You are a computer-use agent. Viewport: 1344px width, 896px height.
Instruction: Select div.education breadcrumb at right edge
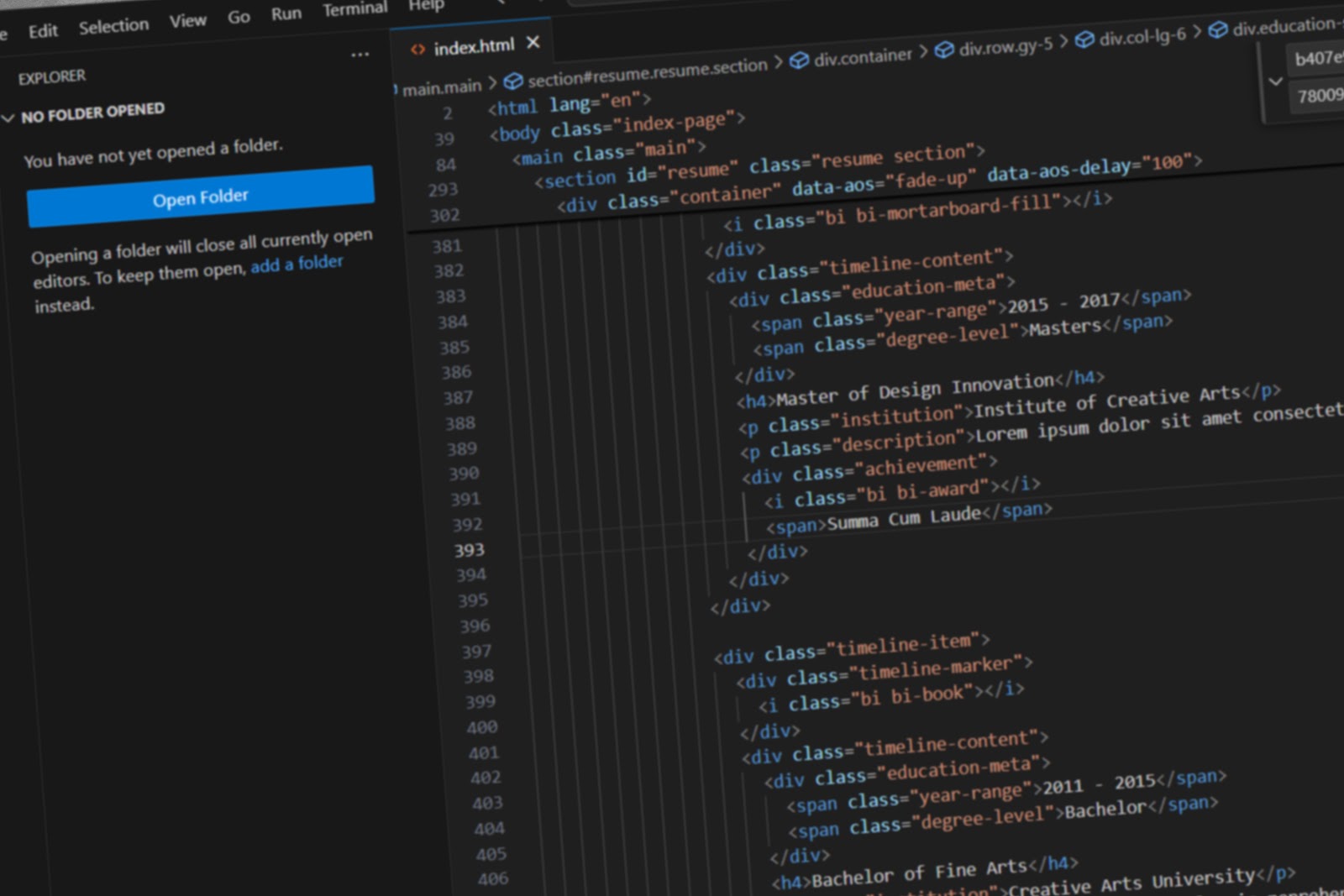point(1287,27)
